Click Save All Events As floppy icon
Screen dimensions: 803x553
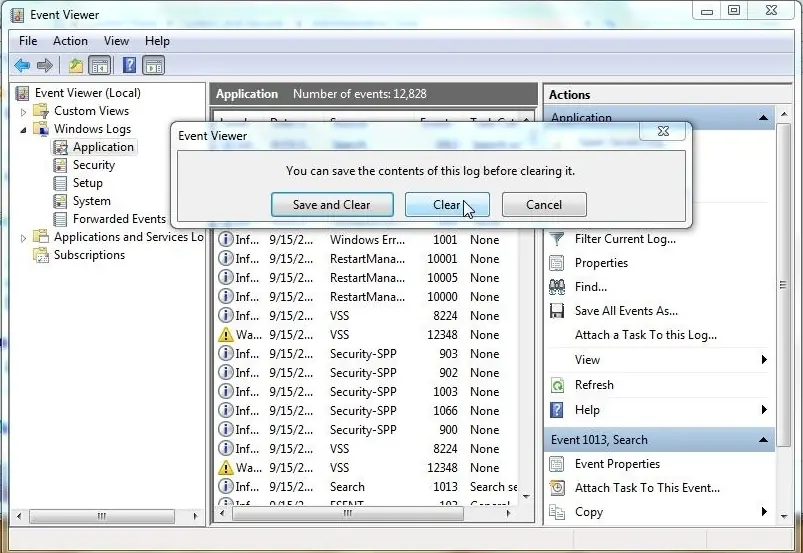[557, 311]
